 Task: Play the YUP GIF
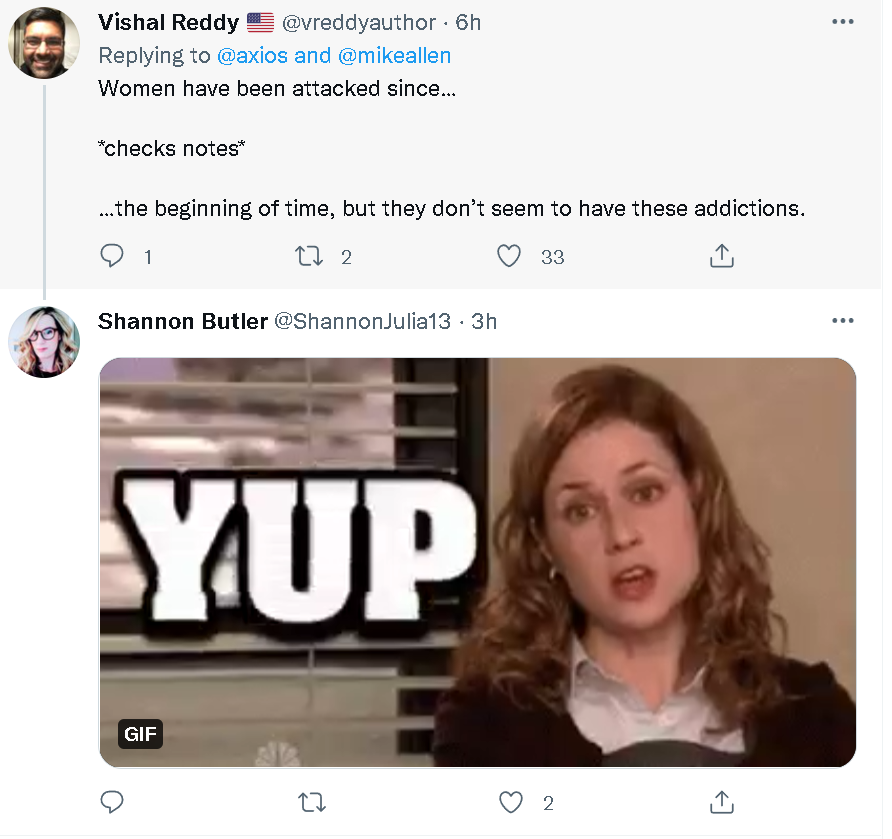click(x=478, y=562)
